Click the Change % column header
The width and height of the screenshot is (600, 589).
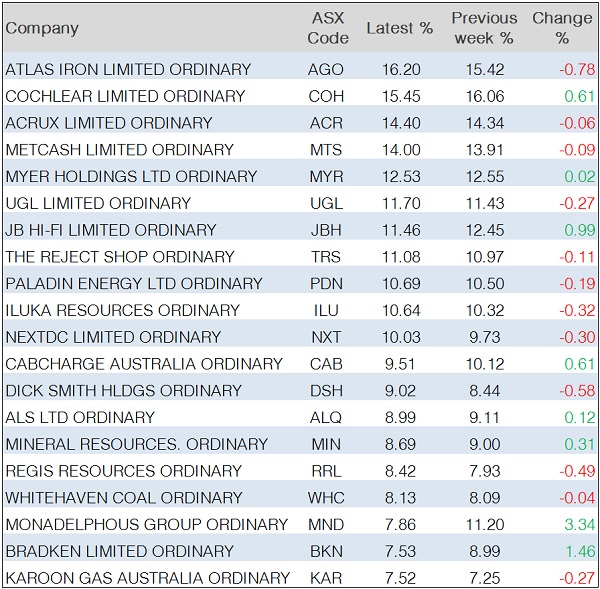[x=561, y=28]
